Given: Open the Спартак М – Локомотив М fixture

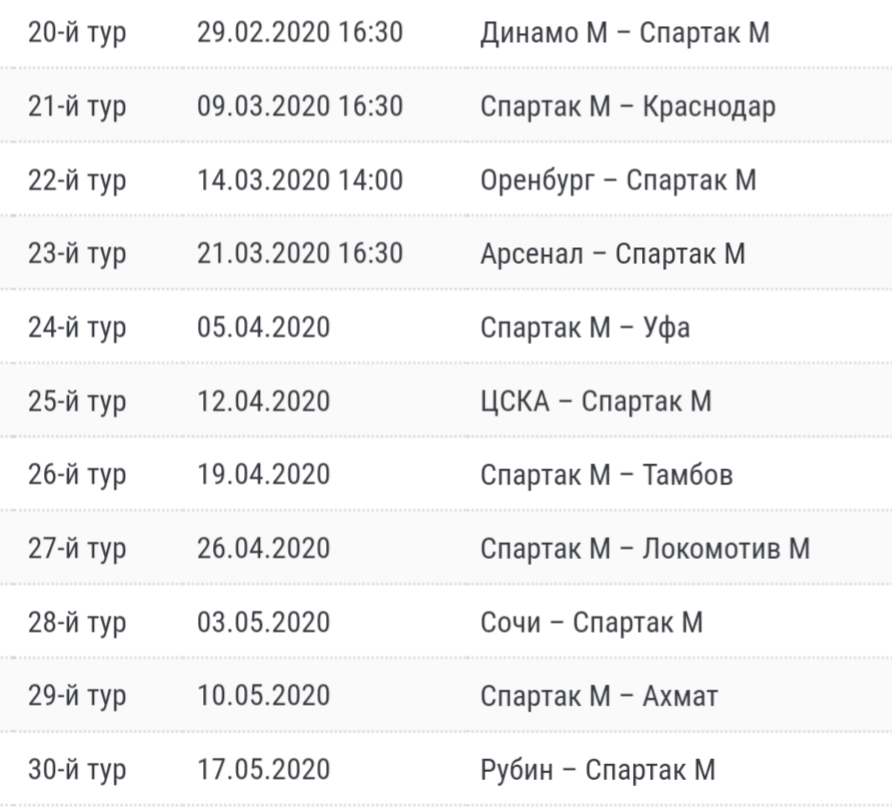Looking at the screenshot, I should (x=645, y=549).
